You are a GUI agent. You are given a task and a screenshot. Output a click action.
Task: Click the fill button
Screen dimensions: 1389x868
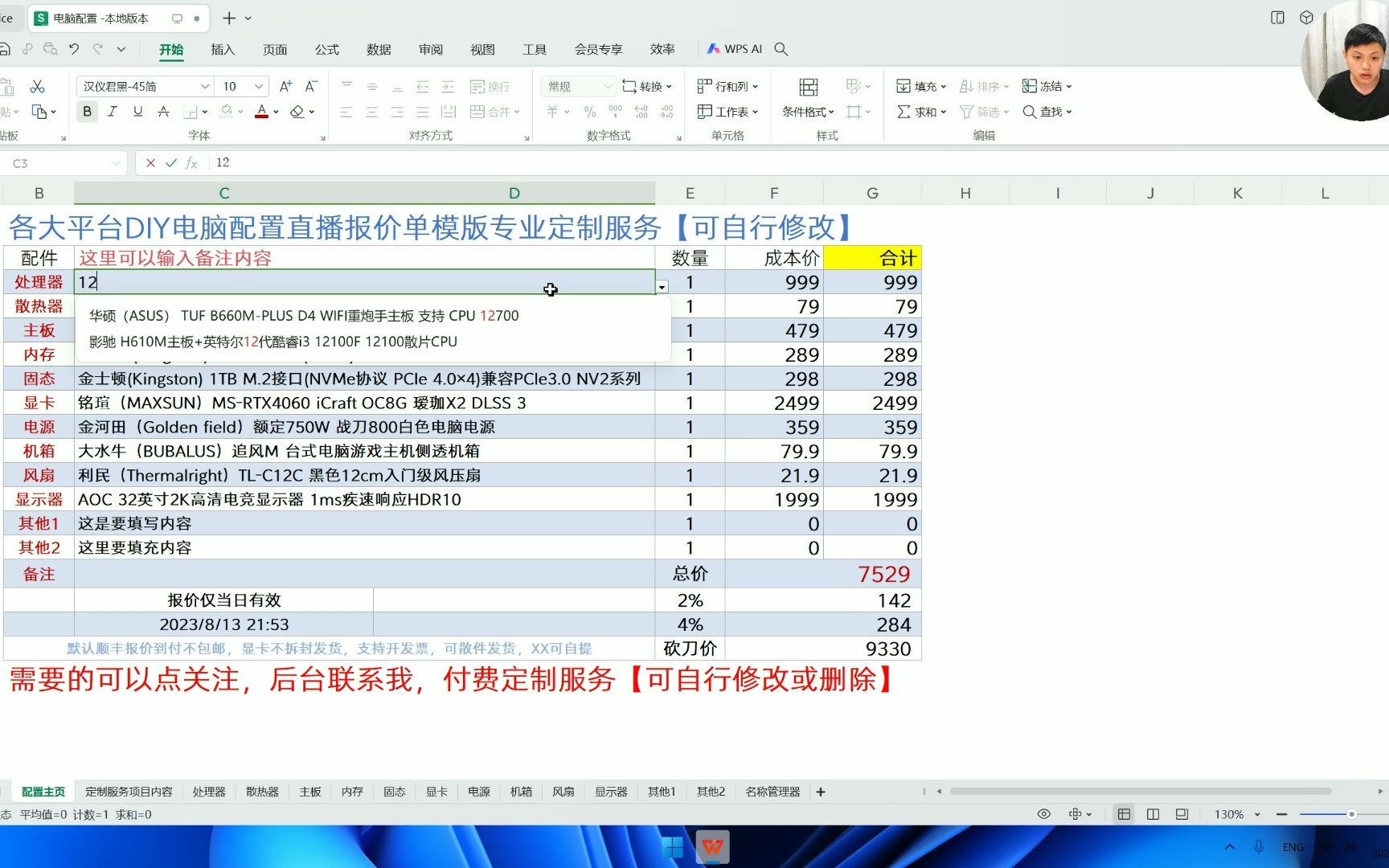pos(921,86)
